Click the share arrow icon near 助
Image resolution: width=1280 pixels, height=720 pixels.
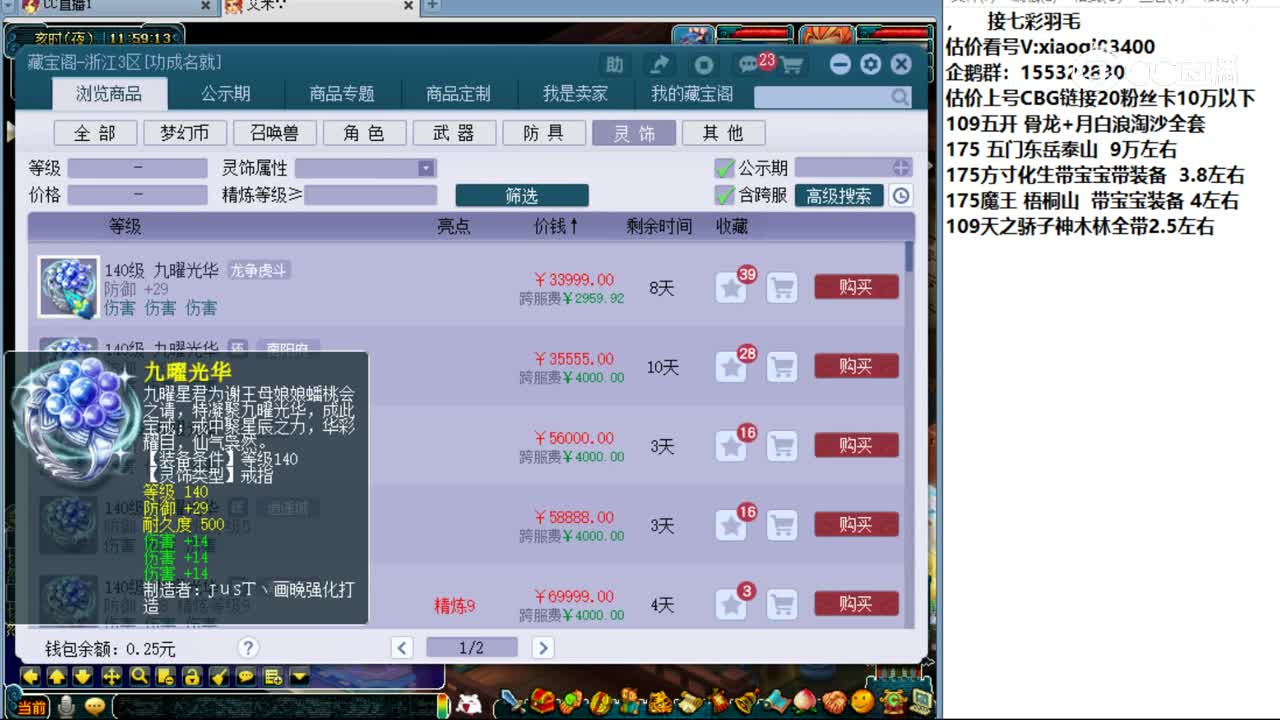click(659, 63)
